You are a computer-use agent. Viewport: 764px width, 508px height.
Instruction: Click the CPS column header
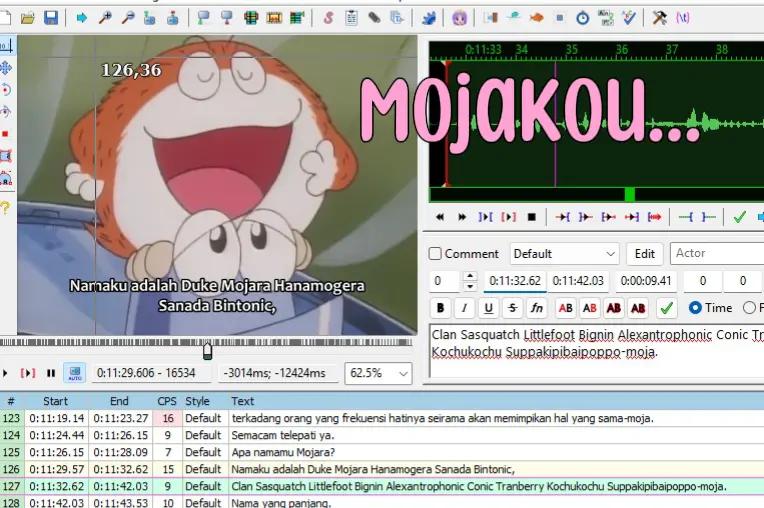[x=167, y=401]
